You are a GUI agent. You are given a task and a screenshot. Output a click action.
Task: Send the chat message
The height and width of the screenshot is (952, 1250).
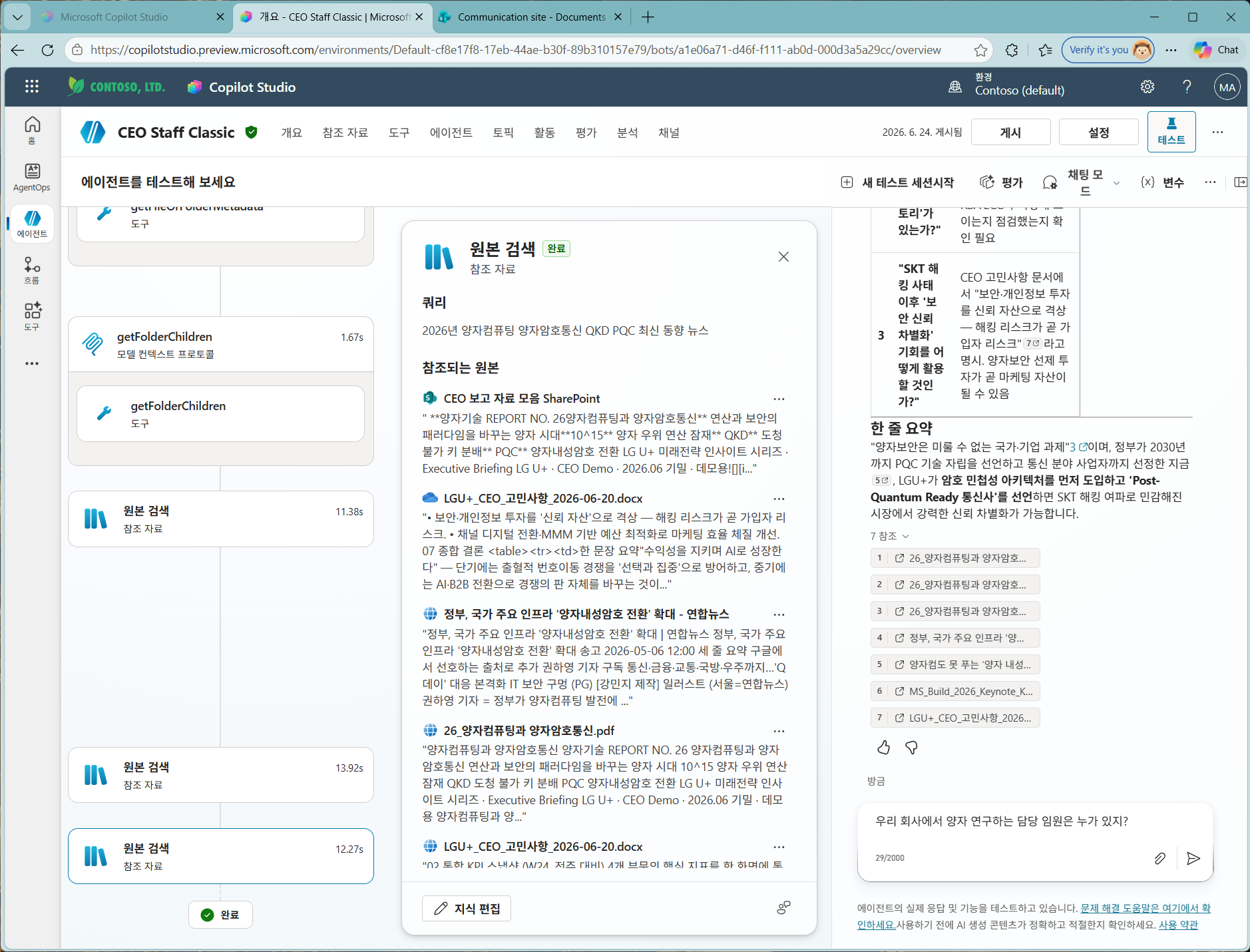tap(1193, 858)
